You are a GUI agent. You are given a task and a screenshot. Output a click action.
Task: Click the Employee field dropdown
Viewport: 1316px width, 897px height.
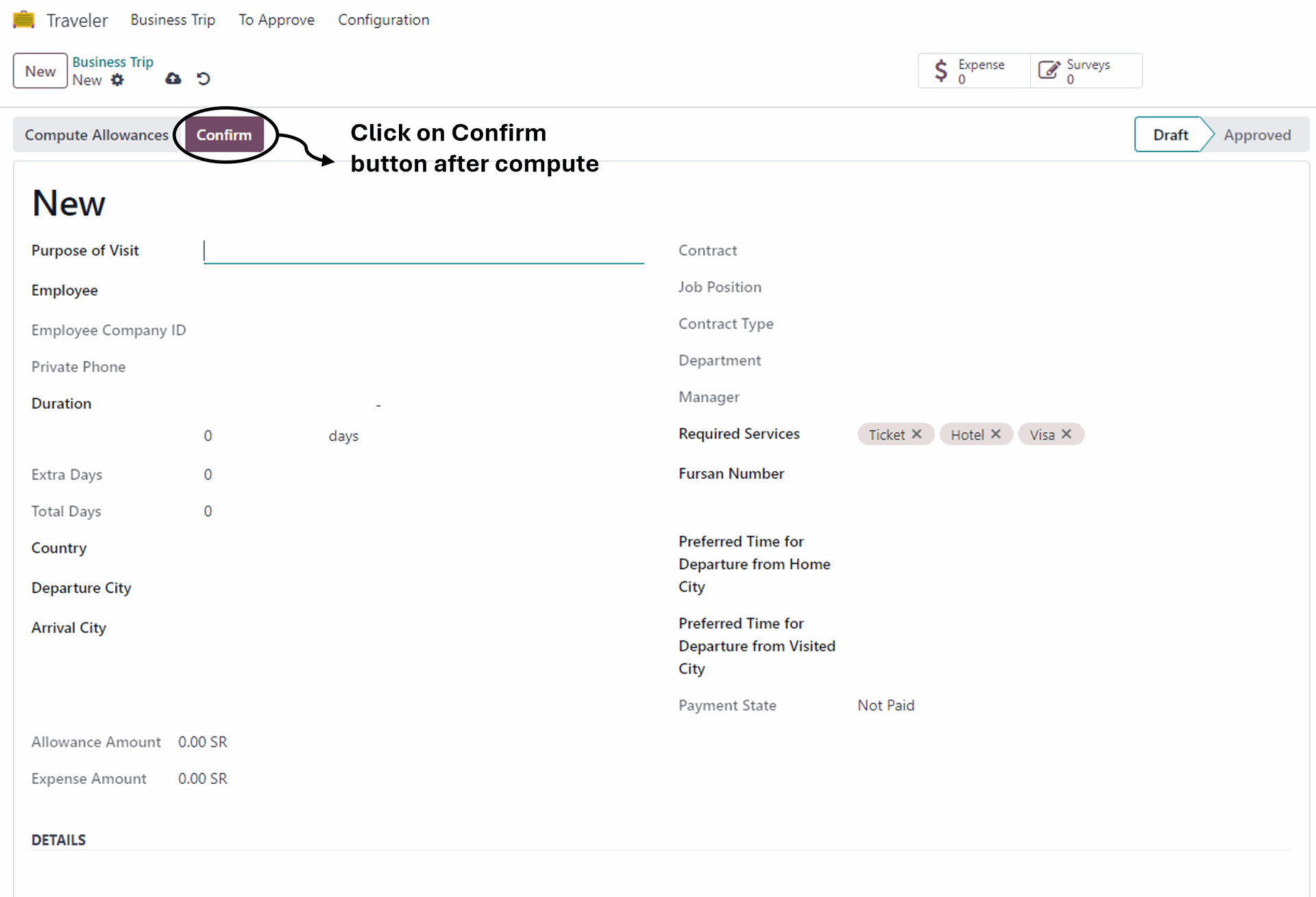(x=423, y=291)
